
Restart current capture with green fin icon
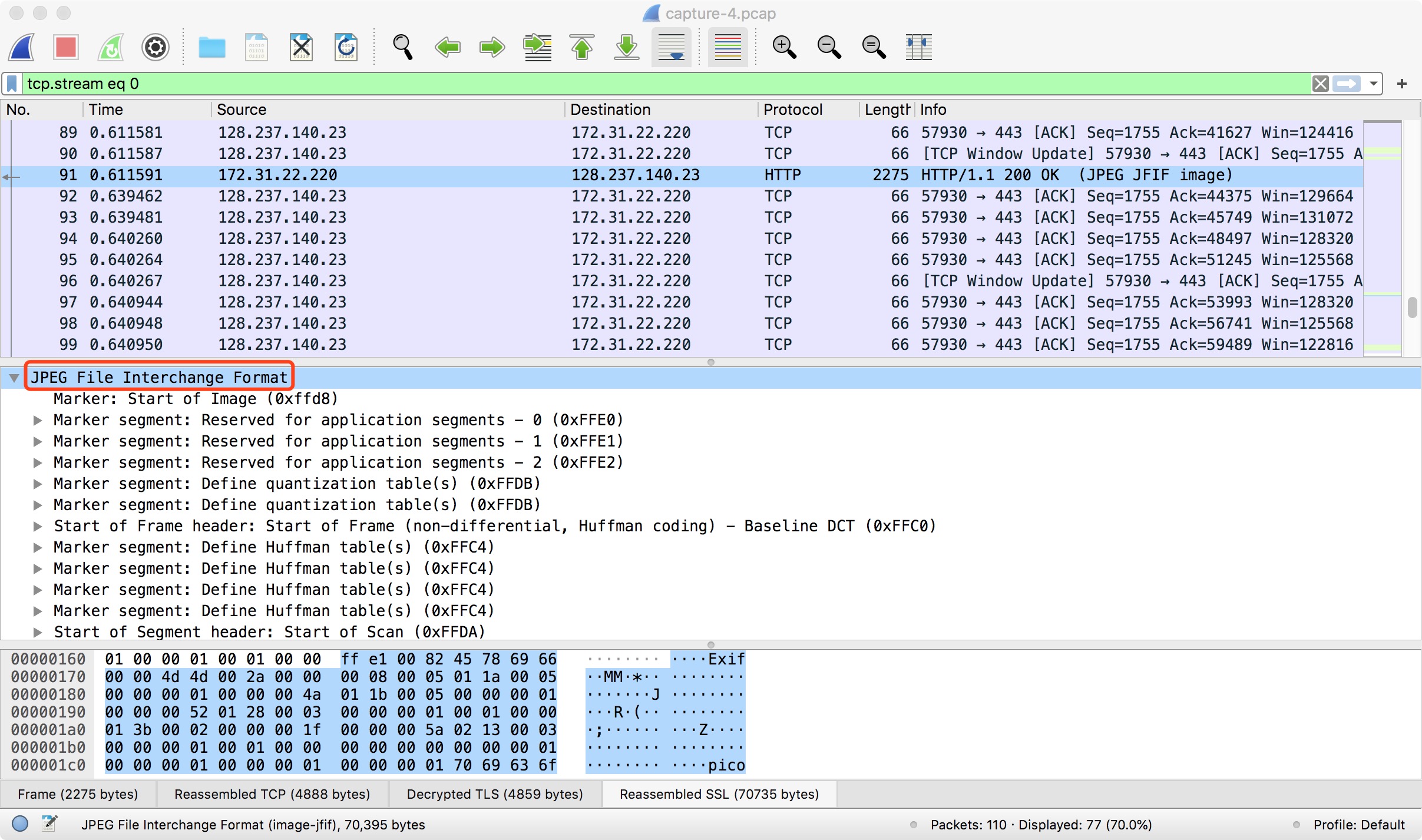click(x=111, y=47)
